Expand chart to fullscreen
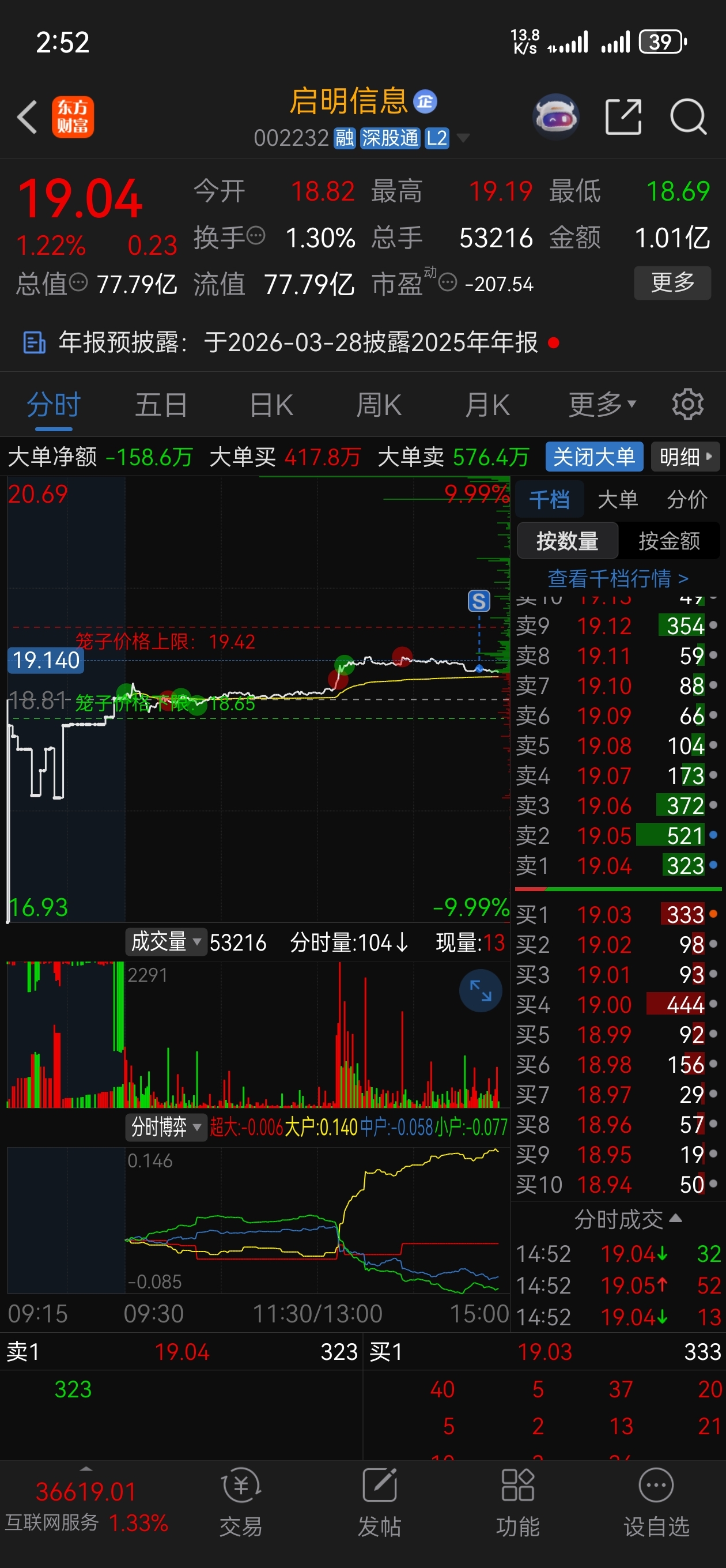Viewport: 726px width, 1568px height. tap(480, 991)
